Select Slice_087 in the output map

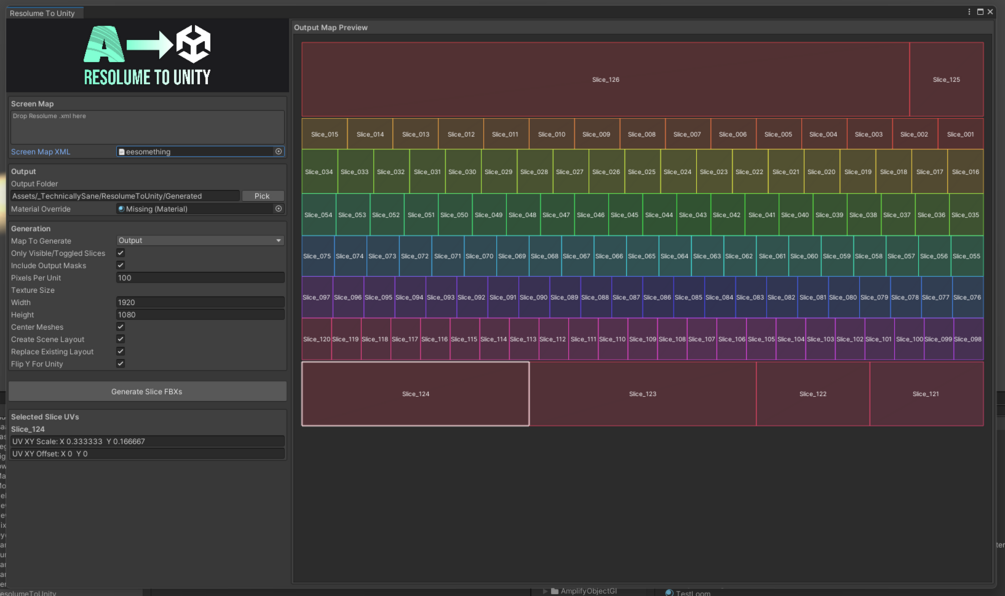(x=626, y=297)
